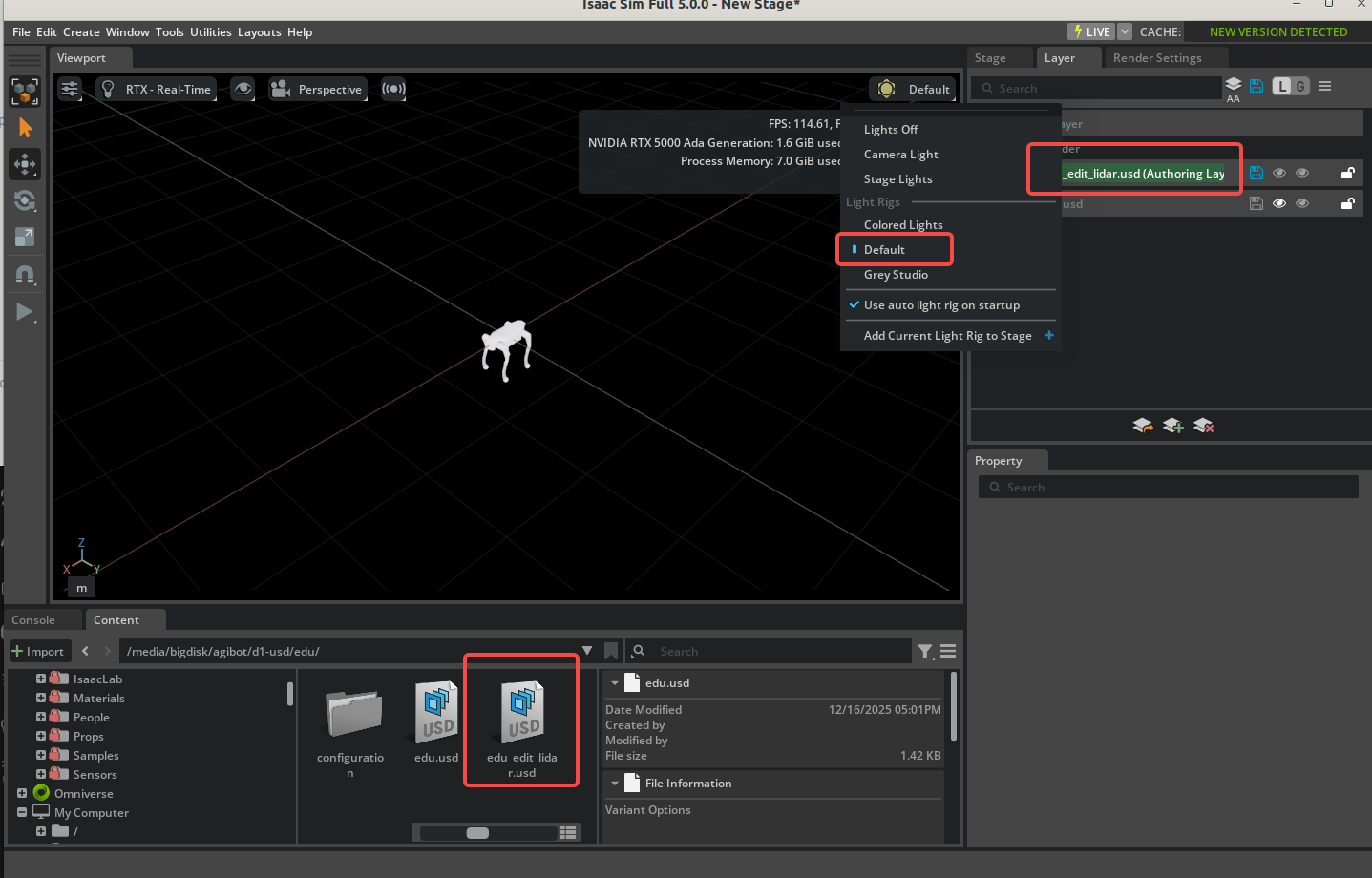Toggle lock on lower .usd layer
Viewport: 1372px width, 878px height.
[x=1348, y=203]
